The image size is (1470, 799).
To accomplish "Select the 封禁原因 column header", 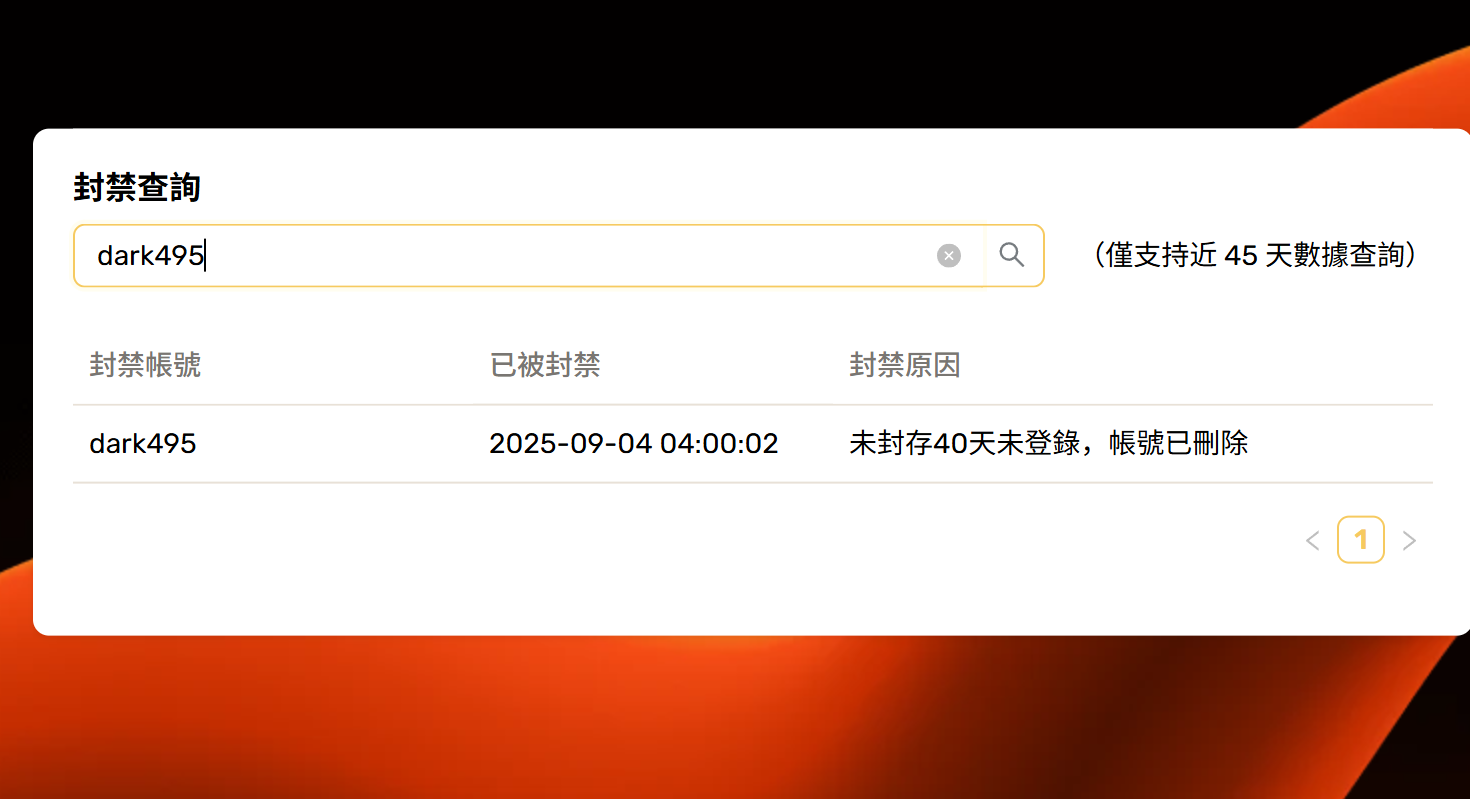I will pos(904,365).
